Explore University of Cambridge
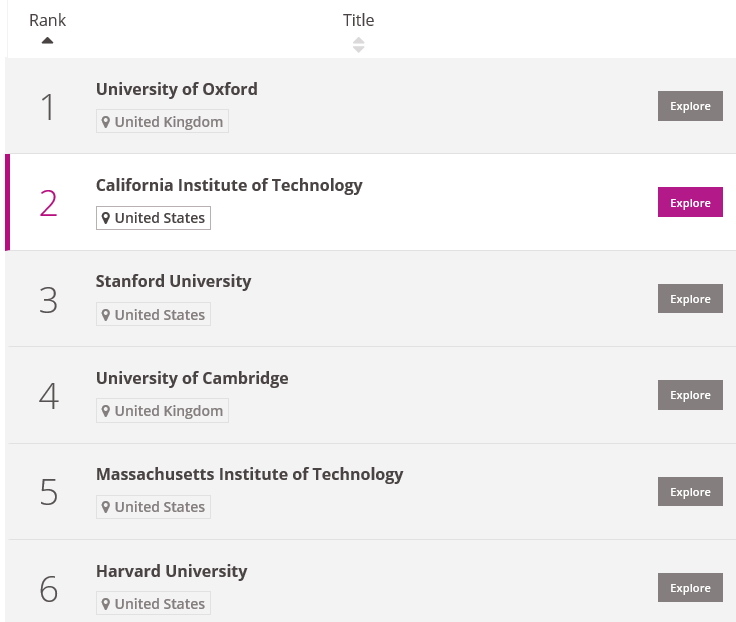 click(x=690, y=395)
